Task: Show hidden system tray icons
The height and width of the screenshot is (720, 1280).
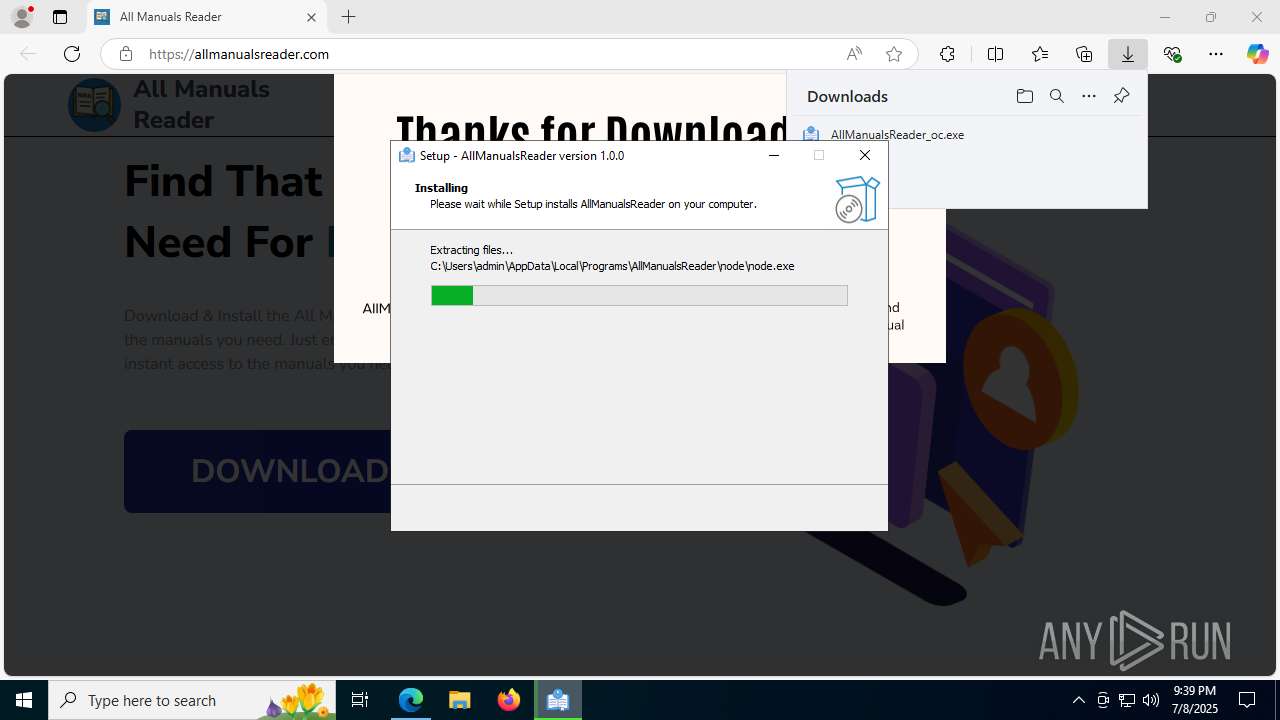Action: pyautogui.click(x=1078, y=700)
